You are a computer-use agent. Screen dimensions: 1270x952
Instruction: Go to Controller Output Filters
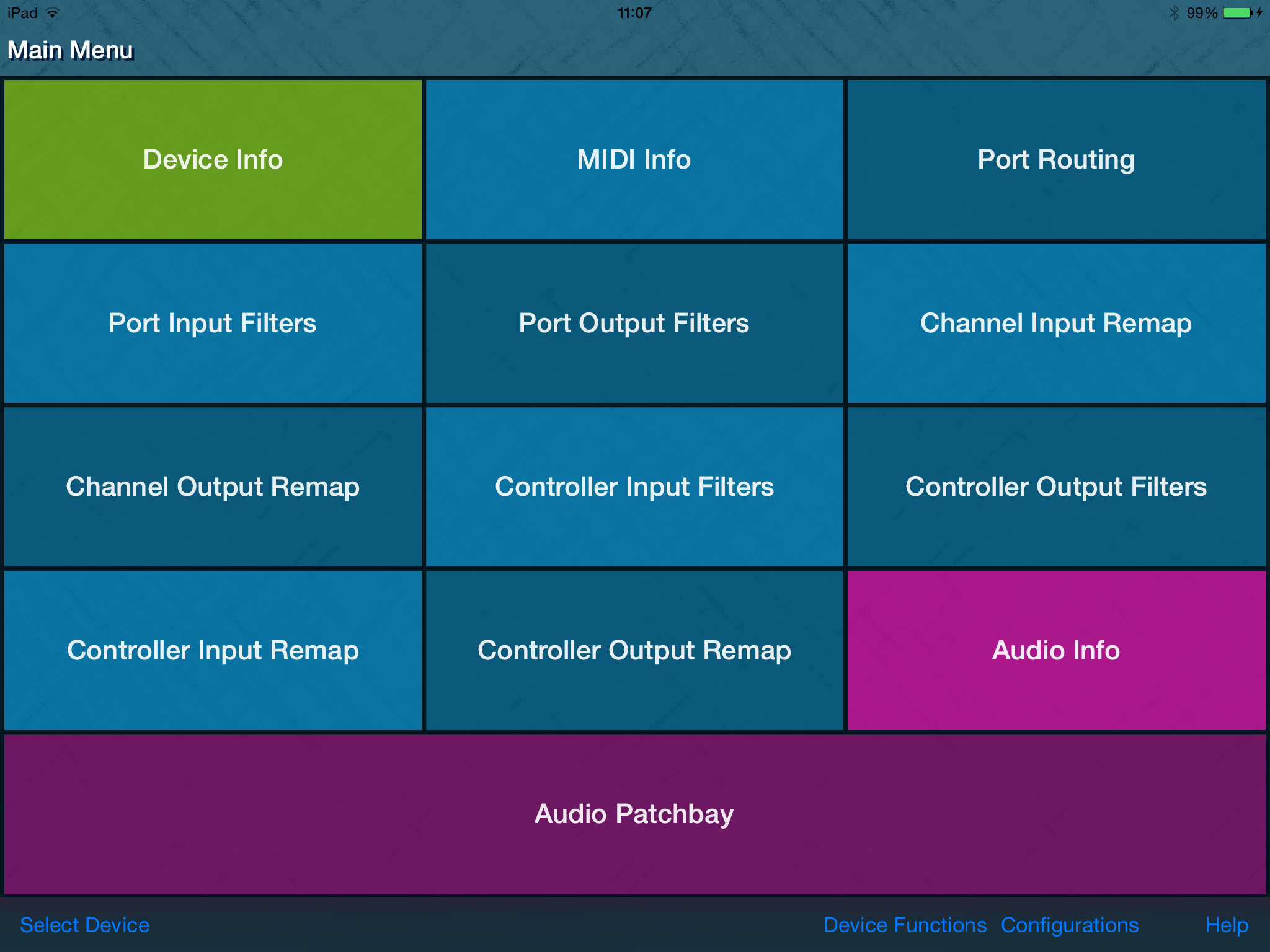coord(1056,487)
